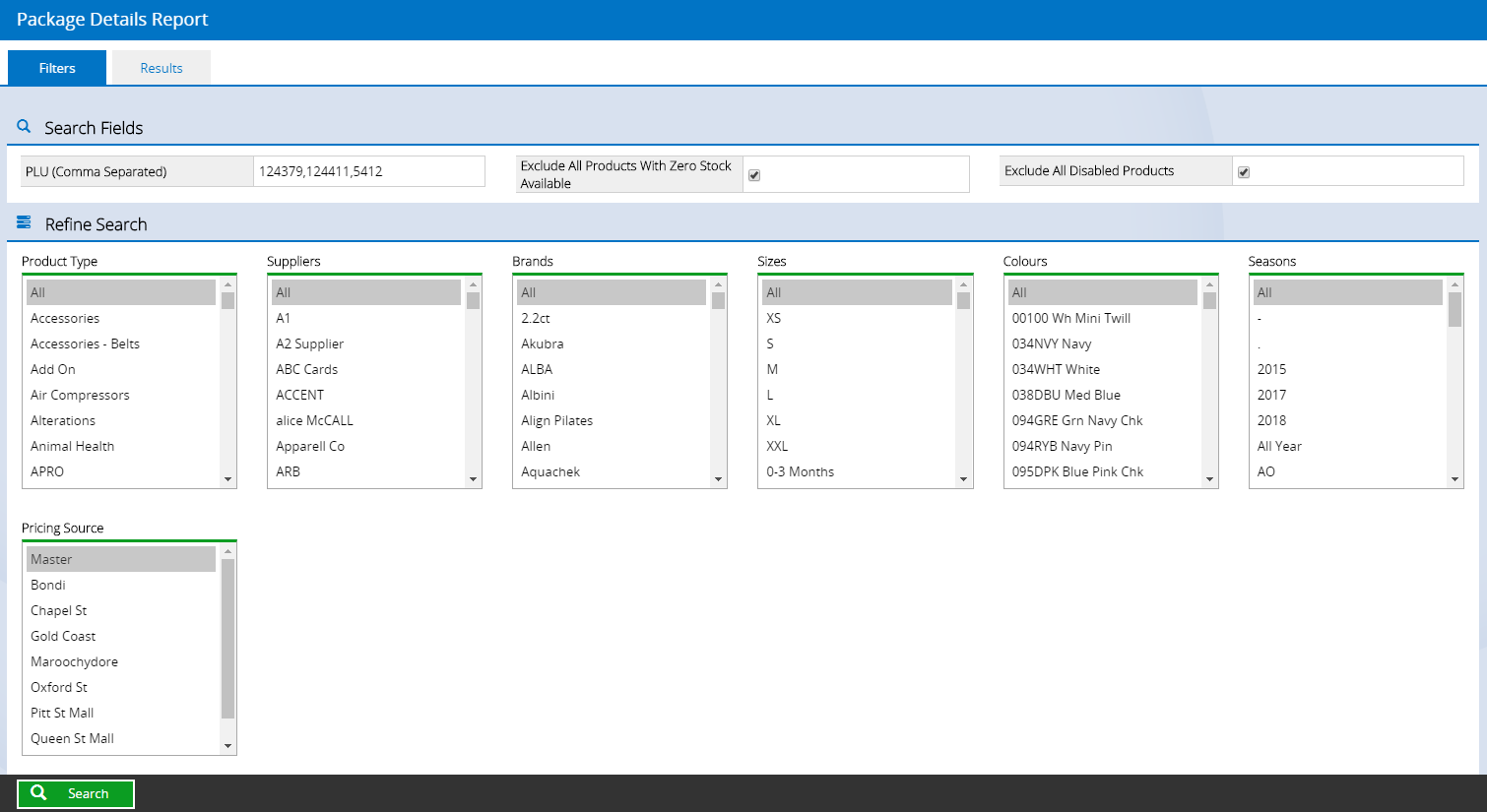Select 00100 Wh Mini Twill colour

click(1103, 318)
